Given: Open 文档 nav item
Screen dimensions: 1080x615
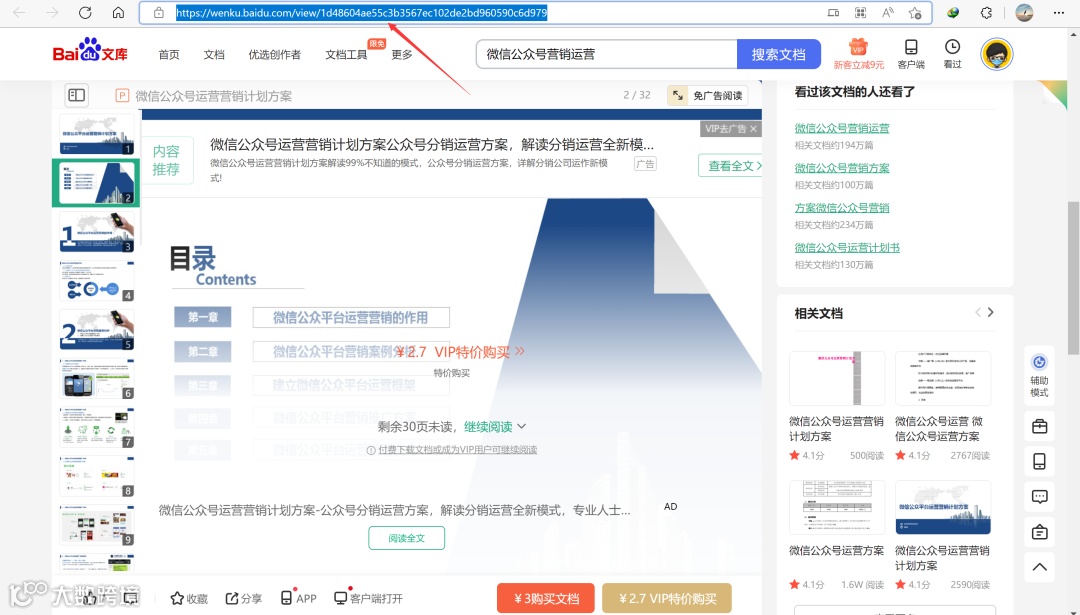Looking at the screenshot, I should click(214, 54).
